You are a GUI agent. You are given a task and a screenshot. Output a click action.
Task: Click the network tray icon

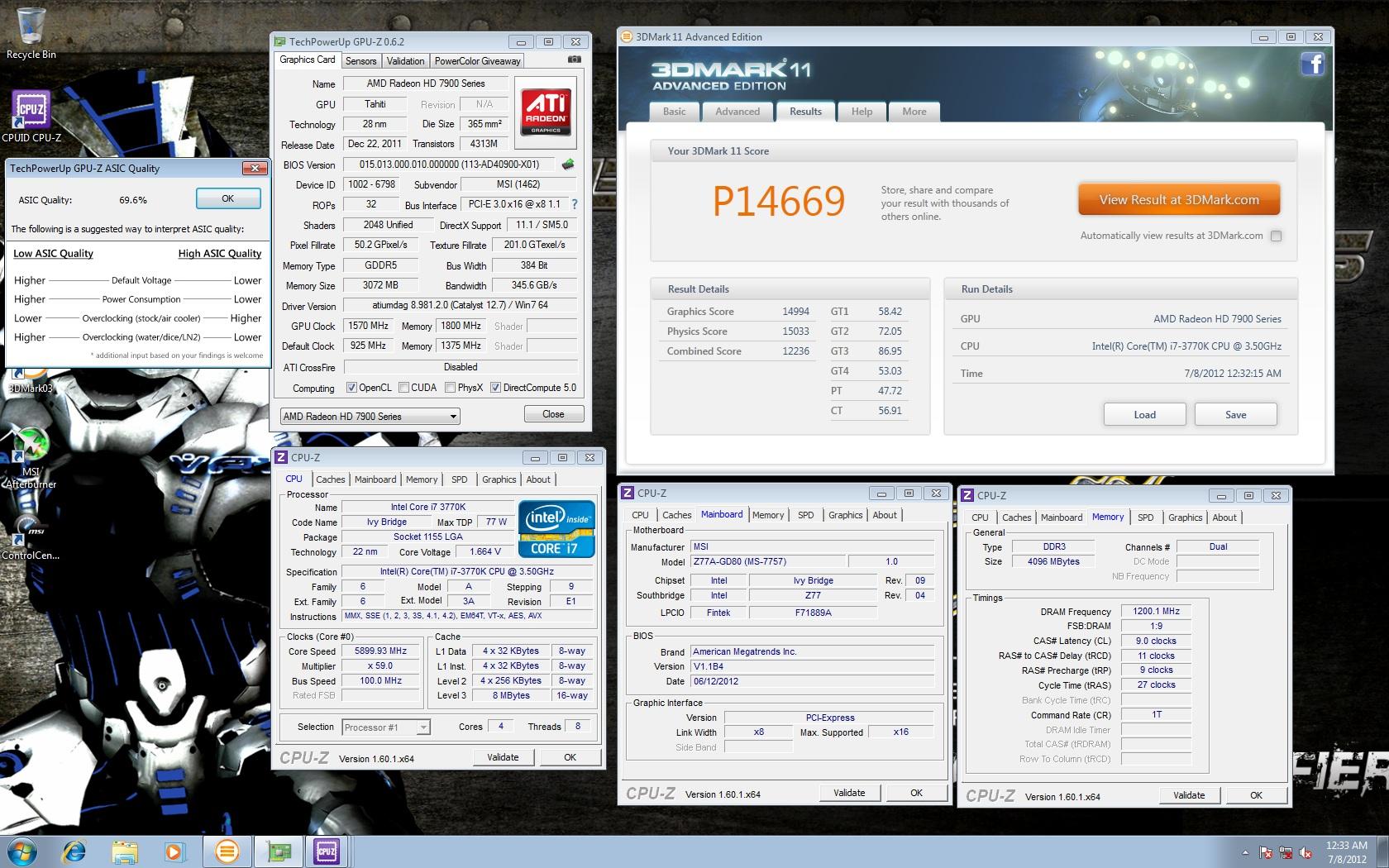1286,852
